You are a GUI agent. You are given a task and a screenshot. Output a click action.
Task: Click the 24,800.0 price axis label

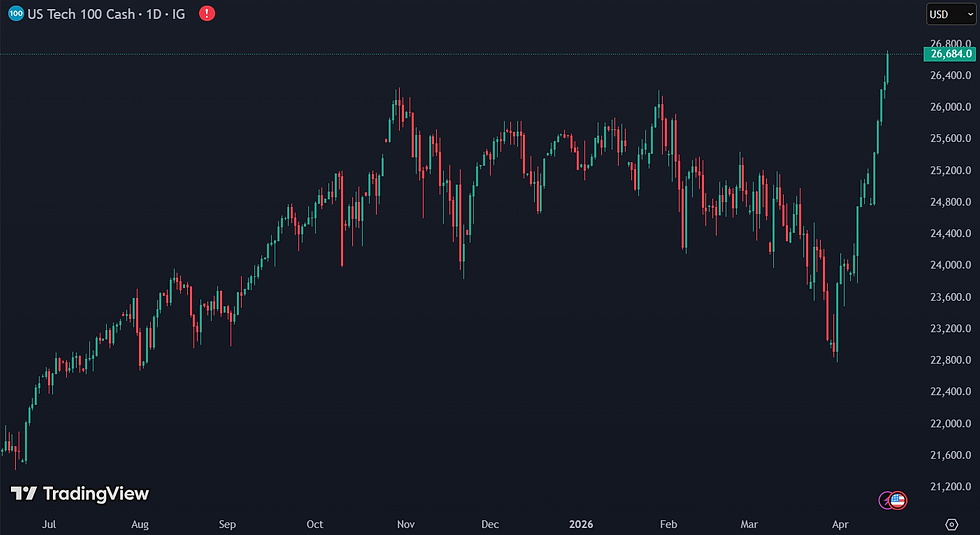tap(951, 202)
